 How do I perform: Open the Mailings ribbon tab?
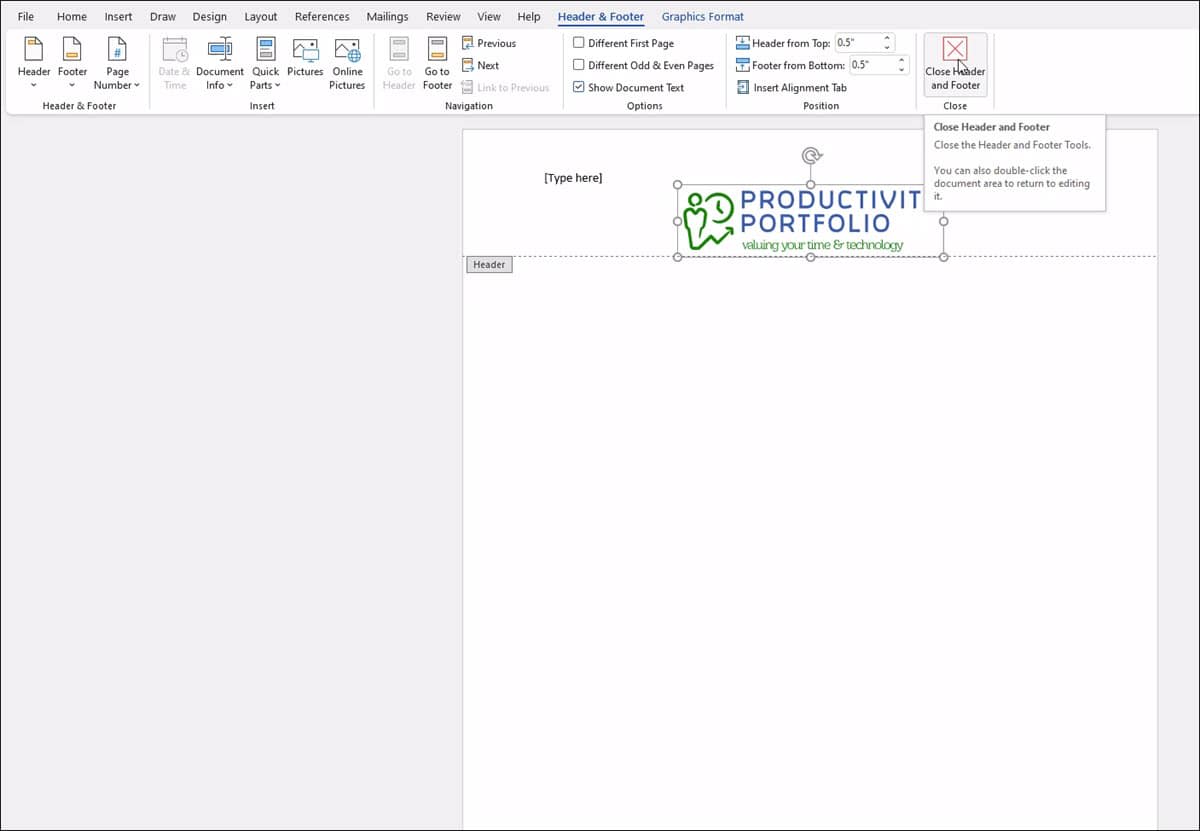[387, 16]
